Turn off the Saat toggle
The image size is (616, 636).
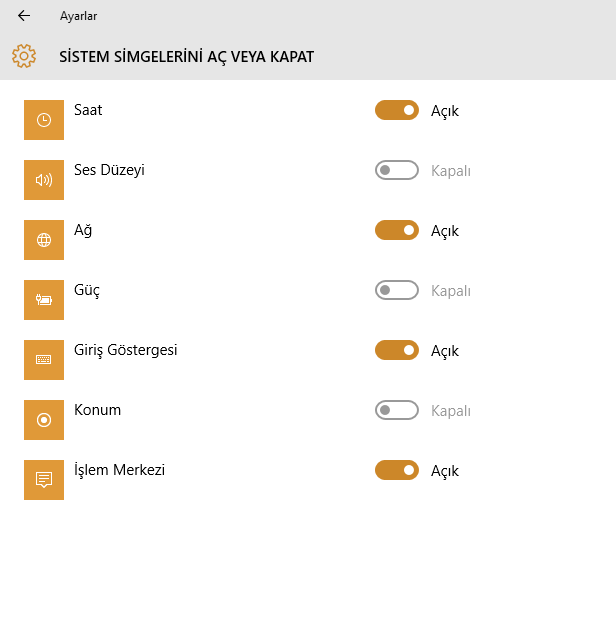point(397,110)
